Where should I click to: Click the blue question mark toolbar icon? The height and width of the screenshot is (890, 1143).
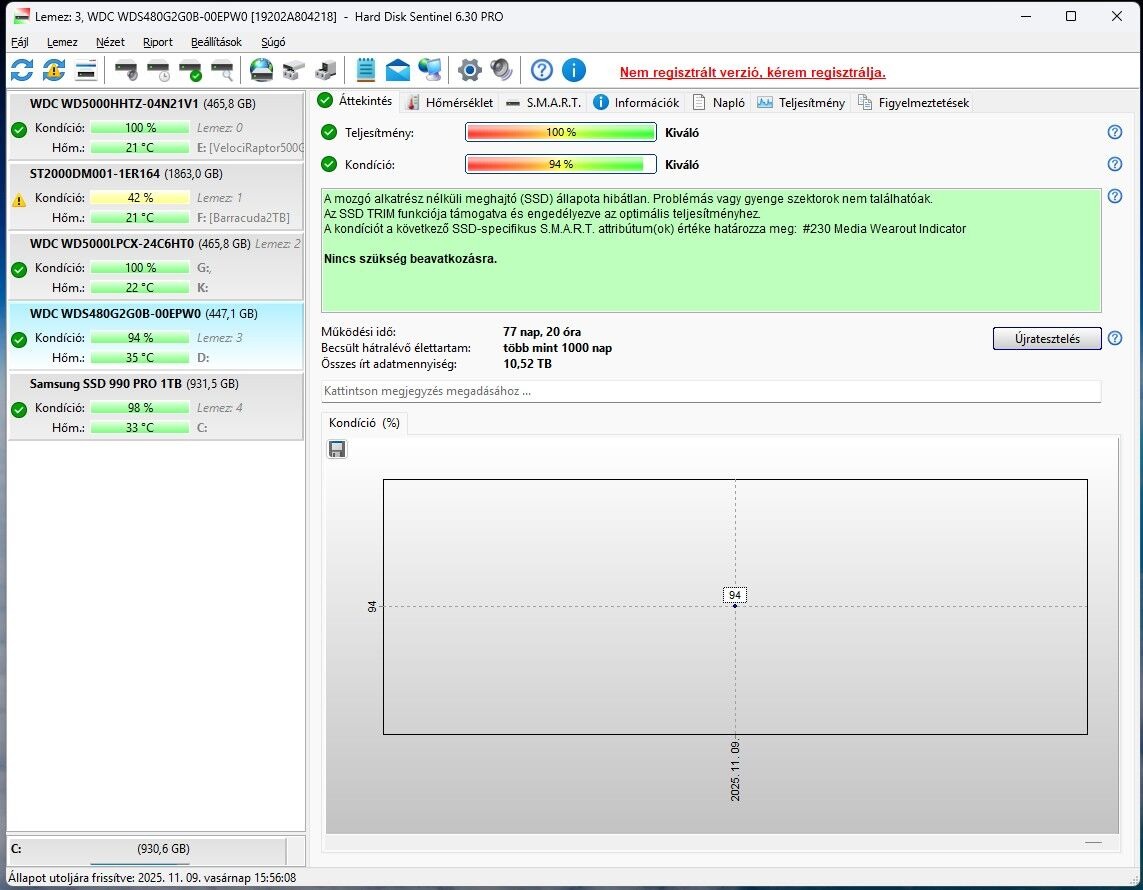point(542,71)
